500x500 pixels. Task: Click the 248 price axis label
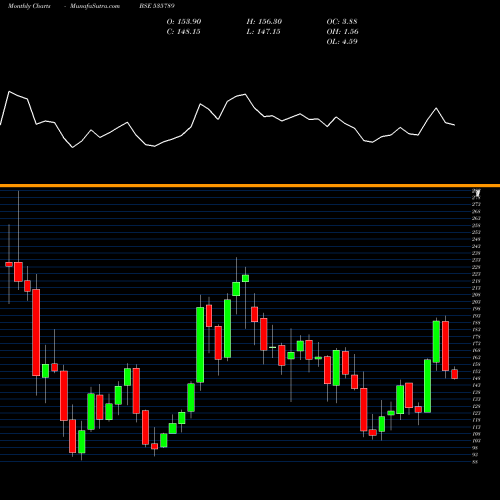pyautogui.click(x=476, y=239)
